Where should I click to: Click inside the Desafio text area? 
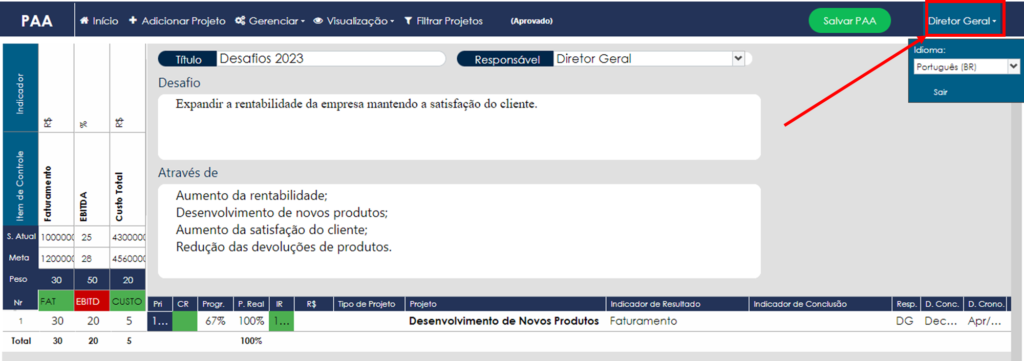(459, 127)
